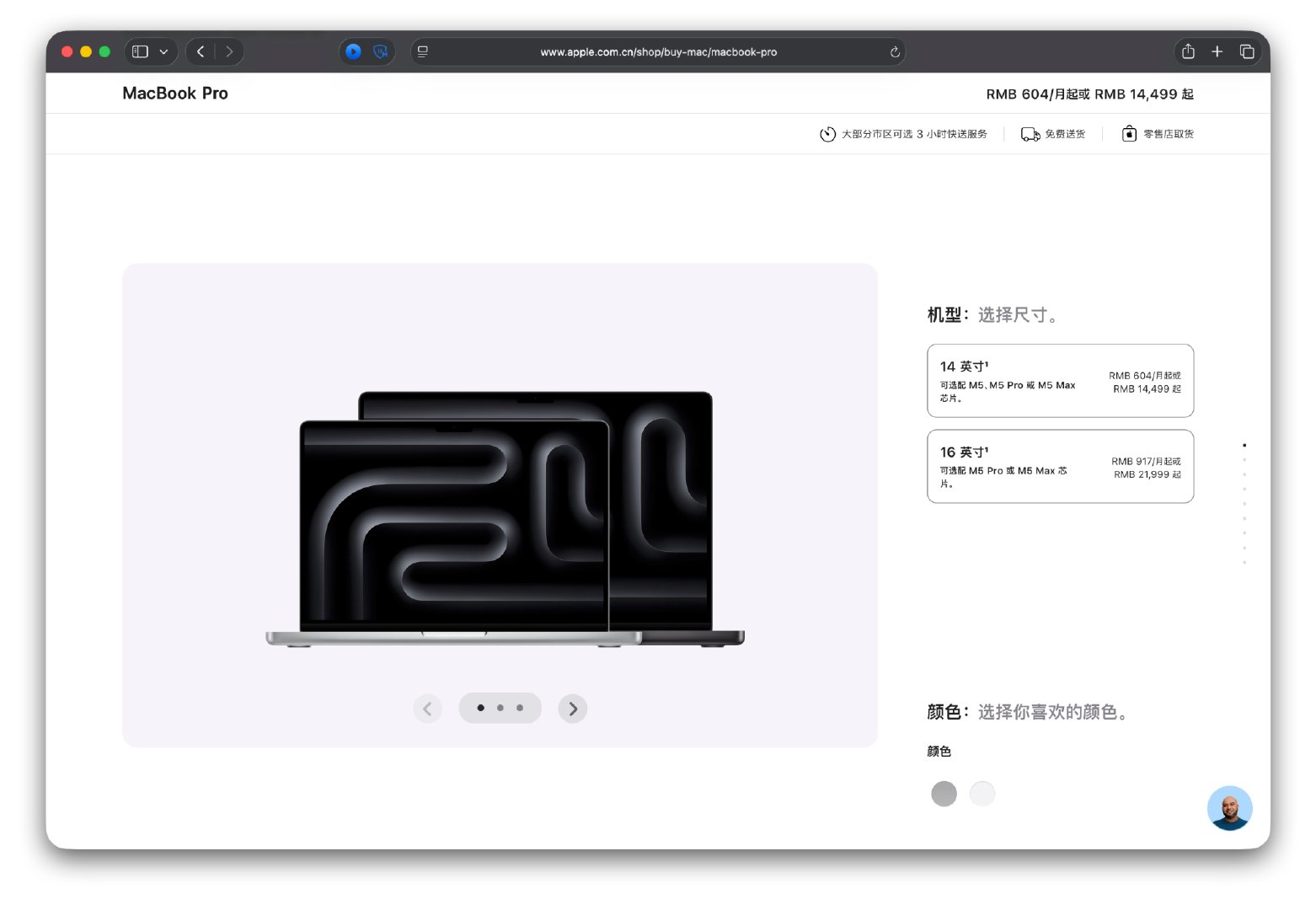This screenshot has height=910, width=1316.
Task: Open the Share menu
Action: point(1188,51)
